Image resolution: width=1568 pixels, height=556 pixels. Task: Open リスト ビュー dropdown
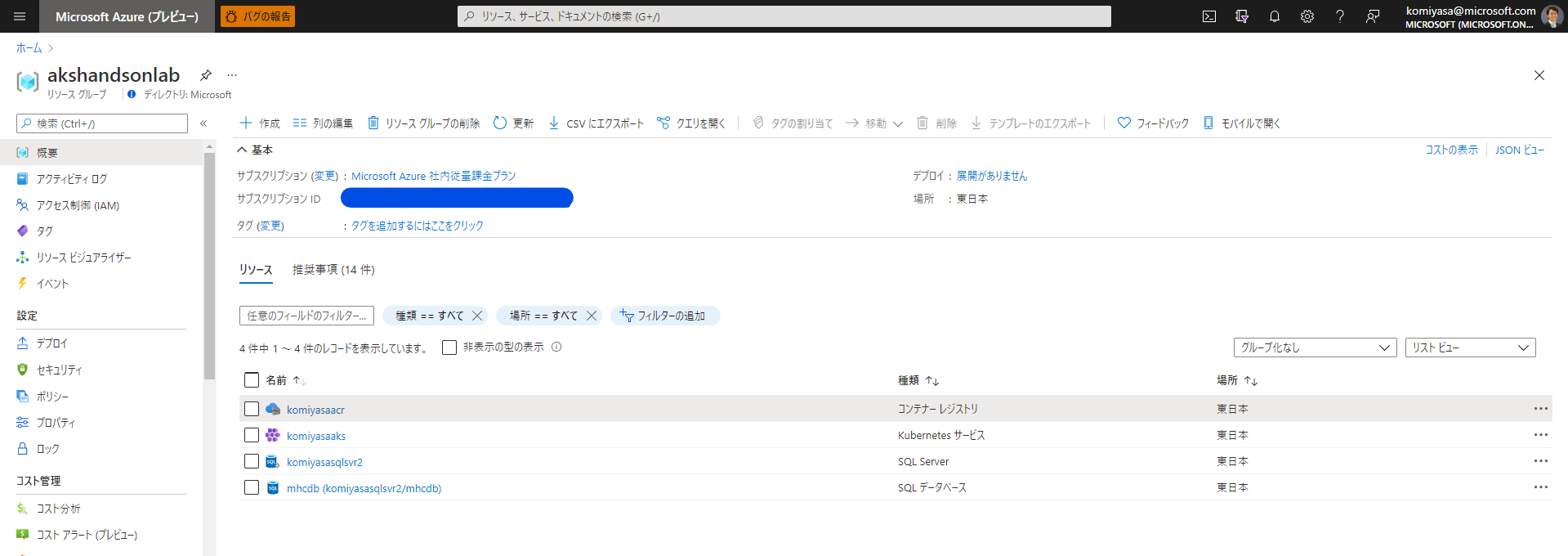coord(1471,347)
